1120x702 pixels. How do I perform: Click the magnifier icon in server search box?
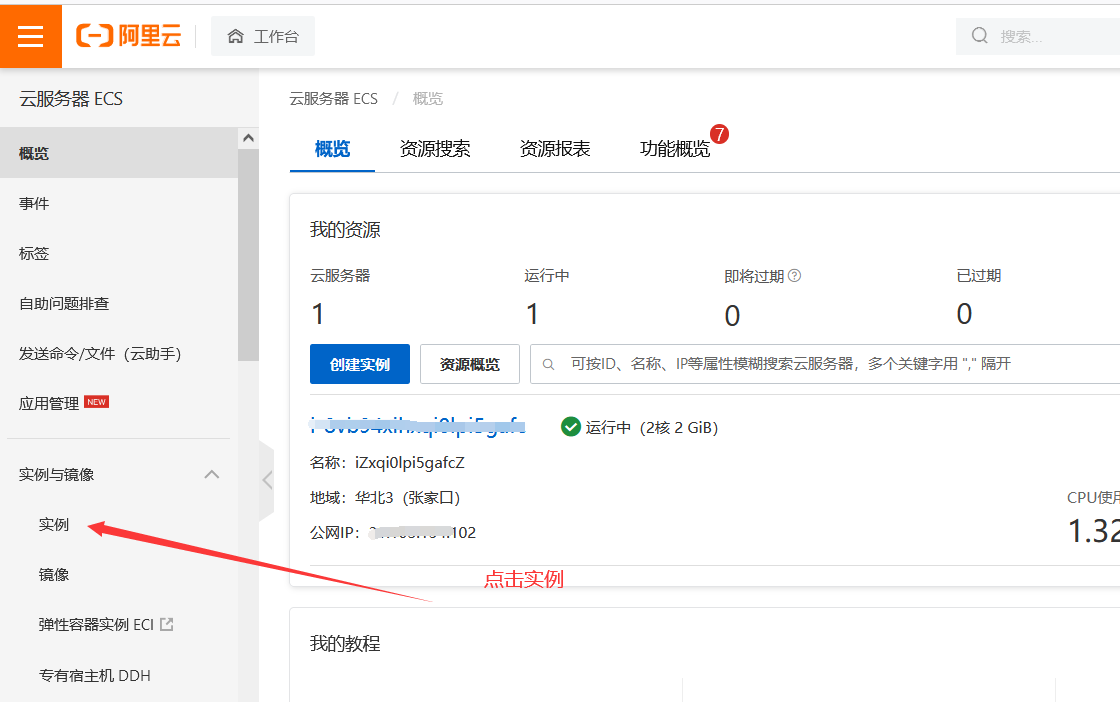(x=549, y=364)
